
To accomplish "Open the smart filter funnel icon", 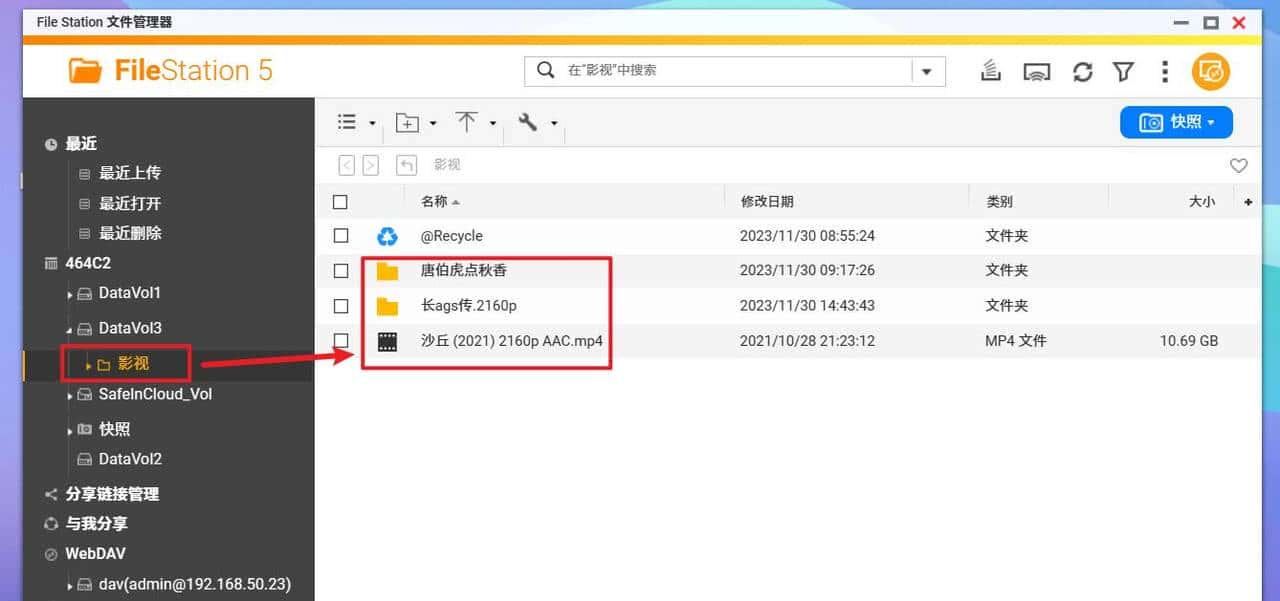I will [1124, 72].
